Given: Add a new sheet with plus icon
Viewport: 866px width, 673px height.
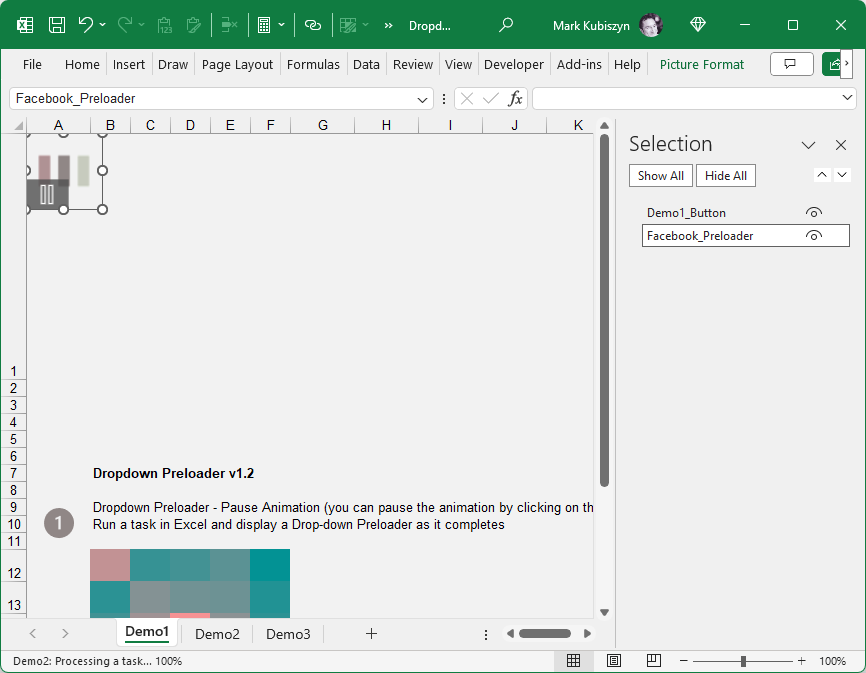Looking at the screenshot, I should pos(371,634).
